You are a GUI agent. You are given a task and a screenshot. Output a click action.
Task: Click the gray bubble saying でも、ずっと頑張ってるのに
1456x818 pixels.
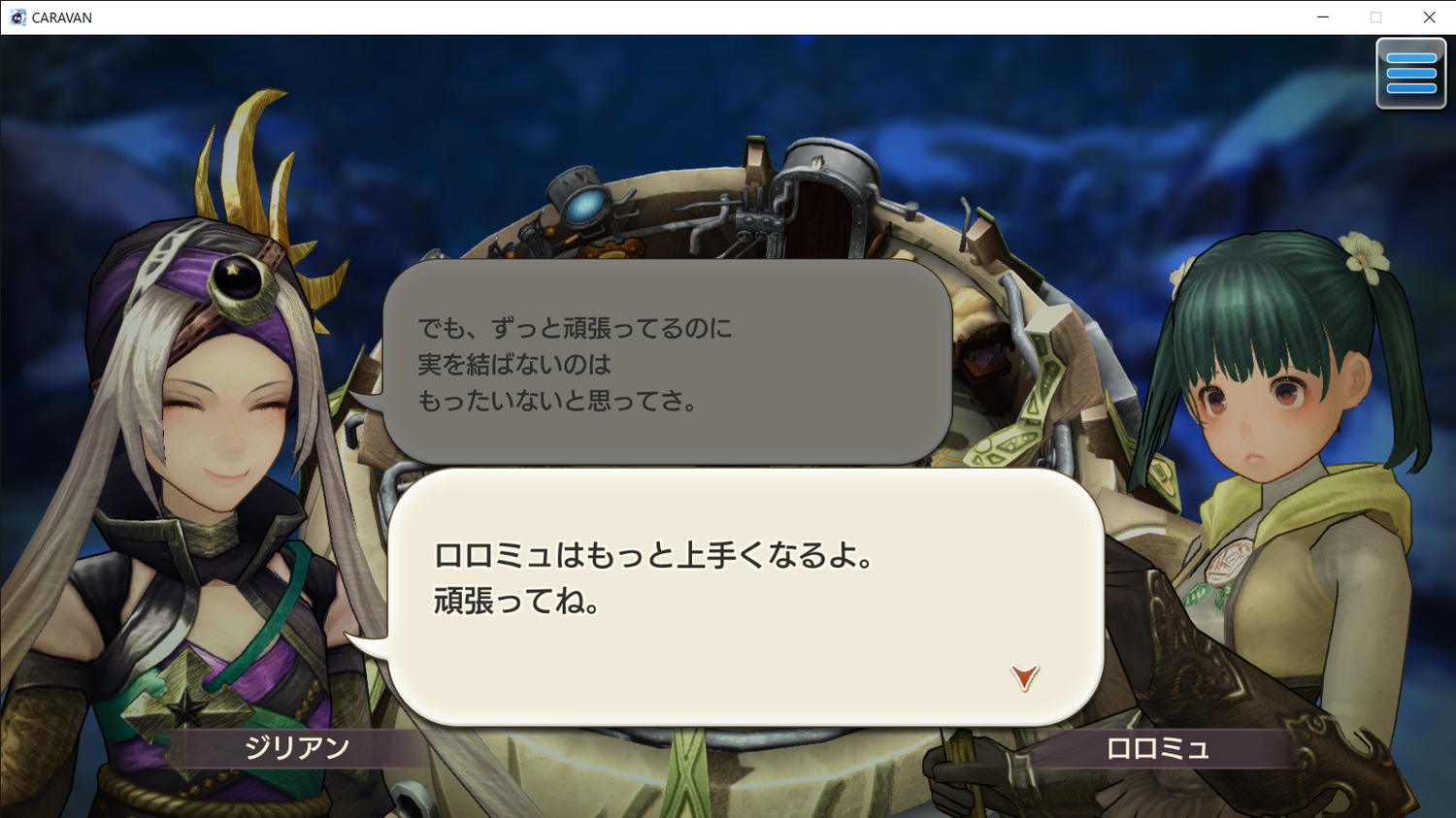666,362
